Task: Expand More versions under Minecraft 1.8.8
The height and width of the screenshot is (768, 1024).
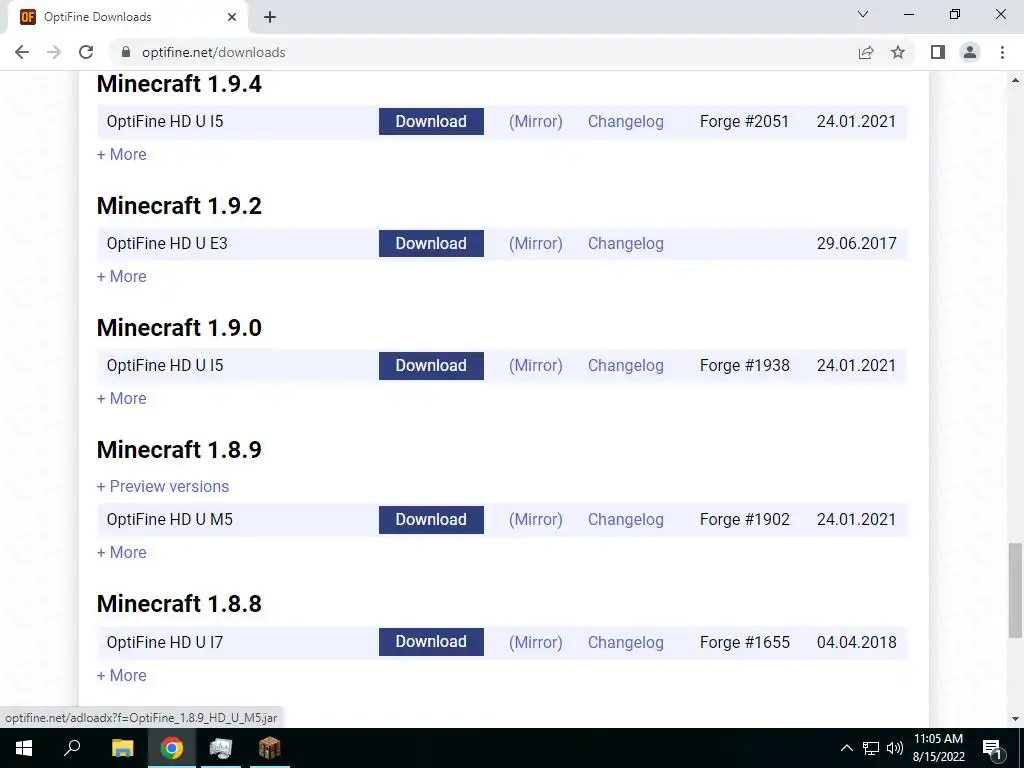Action: point(121,675)
